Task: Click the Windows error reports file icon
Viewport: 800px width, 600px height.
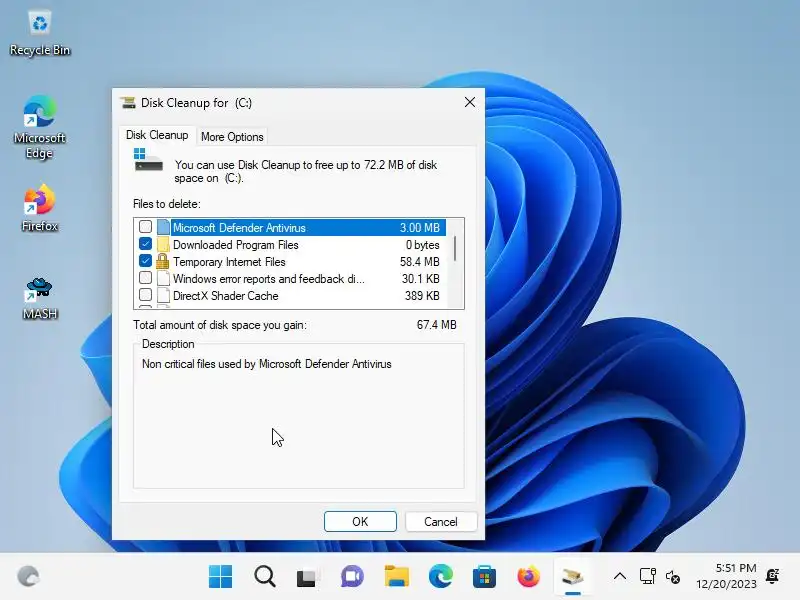Action: 163,279
